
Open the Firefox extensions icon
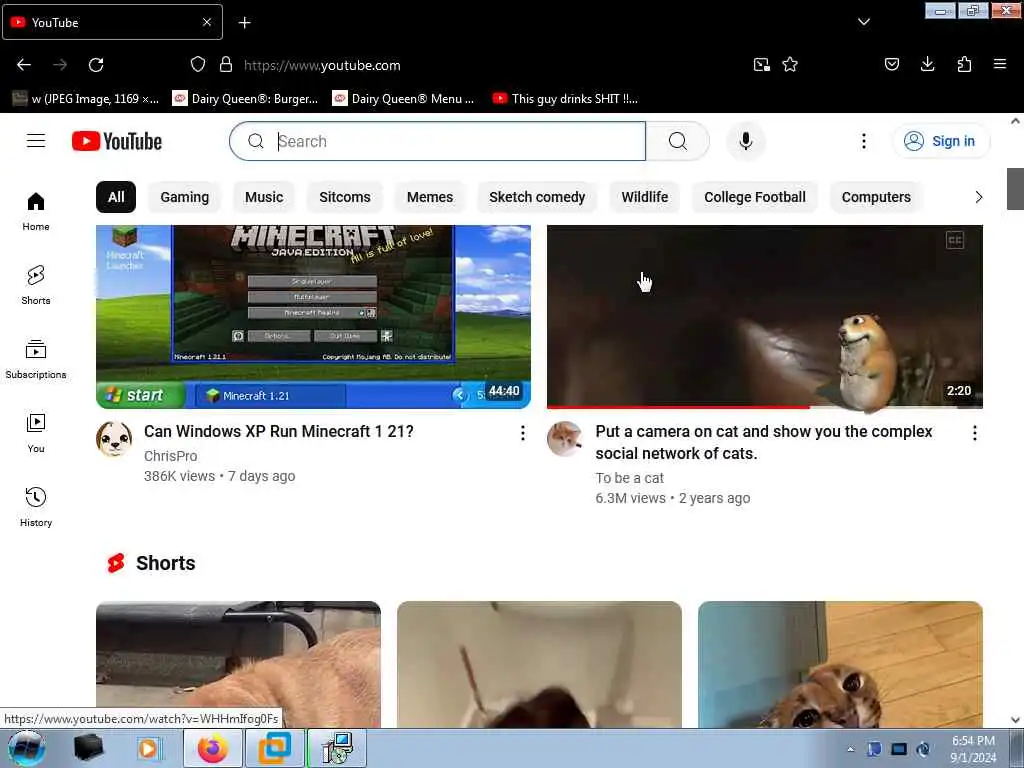click(964, 64)
